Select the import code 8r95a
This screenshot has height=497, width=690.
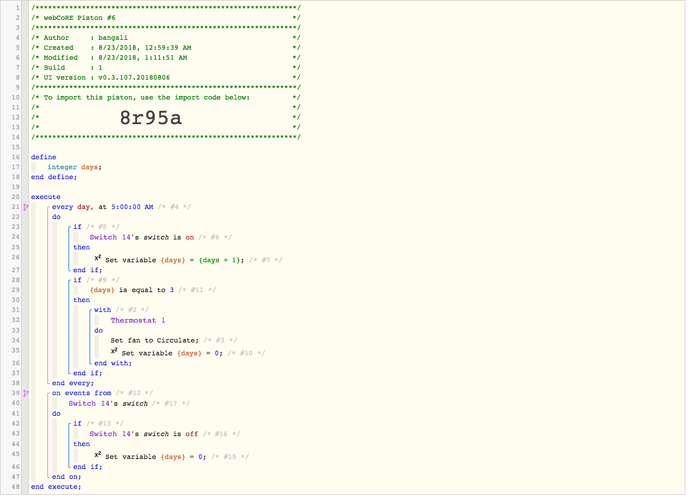(x=150, y=118)
